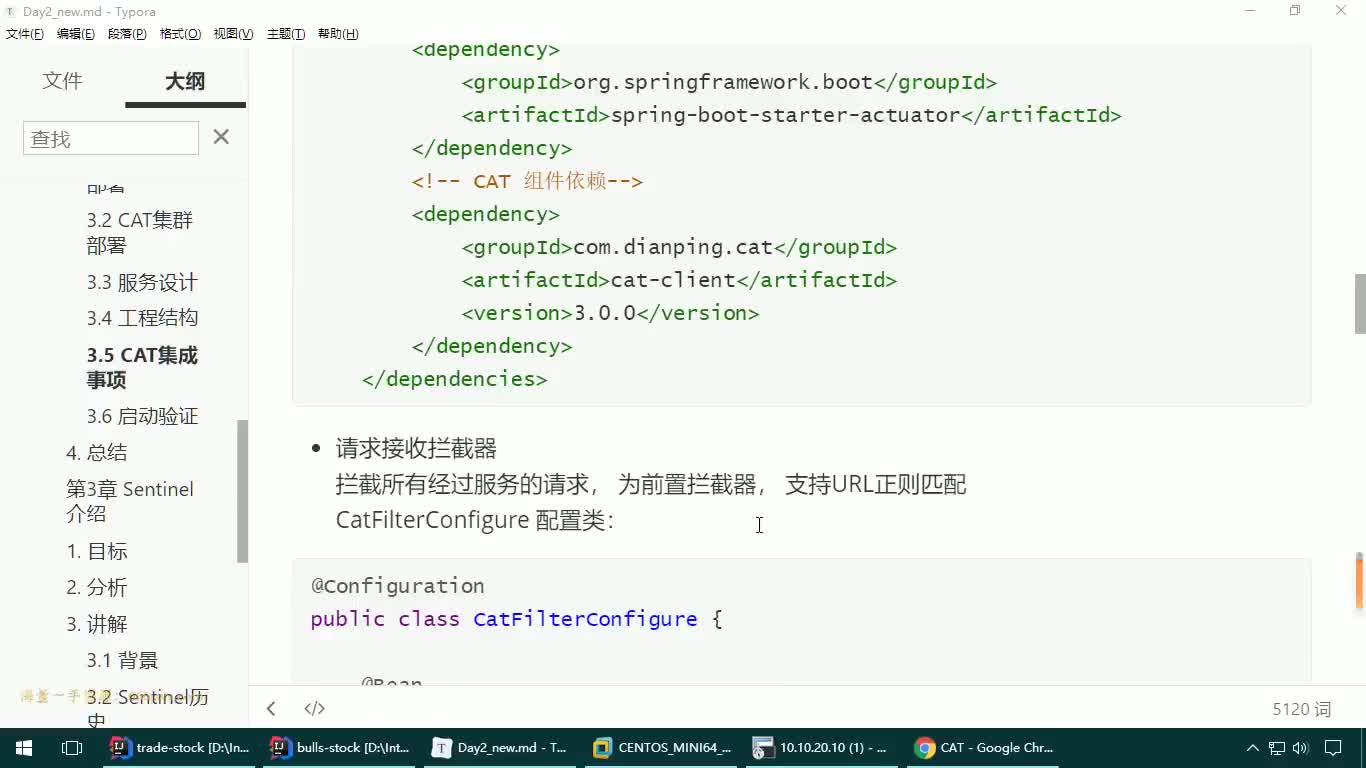Jump to outline item 3.2 CAT集群部署
The height and width of the screenshot is (768, 1366).
(x=140, y=233)
